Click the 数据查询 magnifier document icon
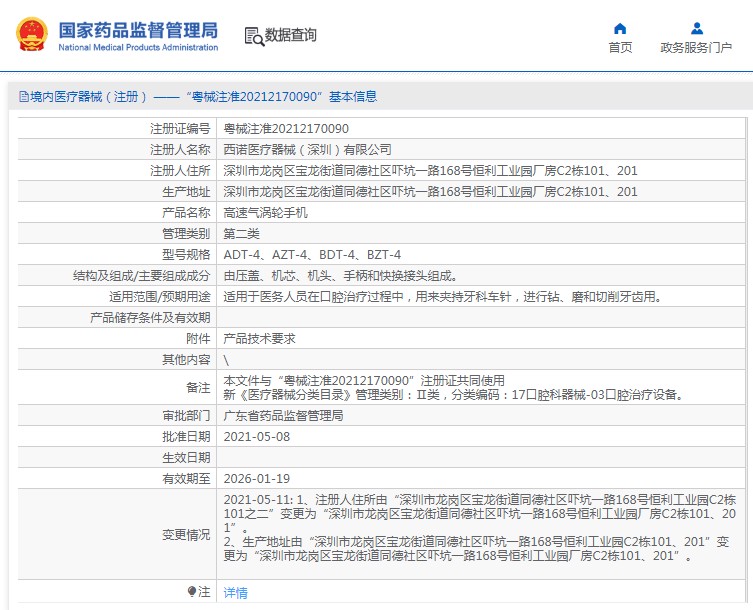This screenshot has height=610, width=753. coord(253,36)
